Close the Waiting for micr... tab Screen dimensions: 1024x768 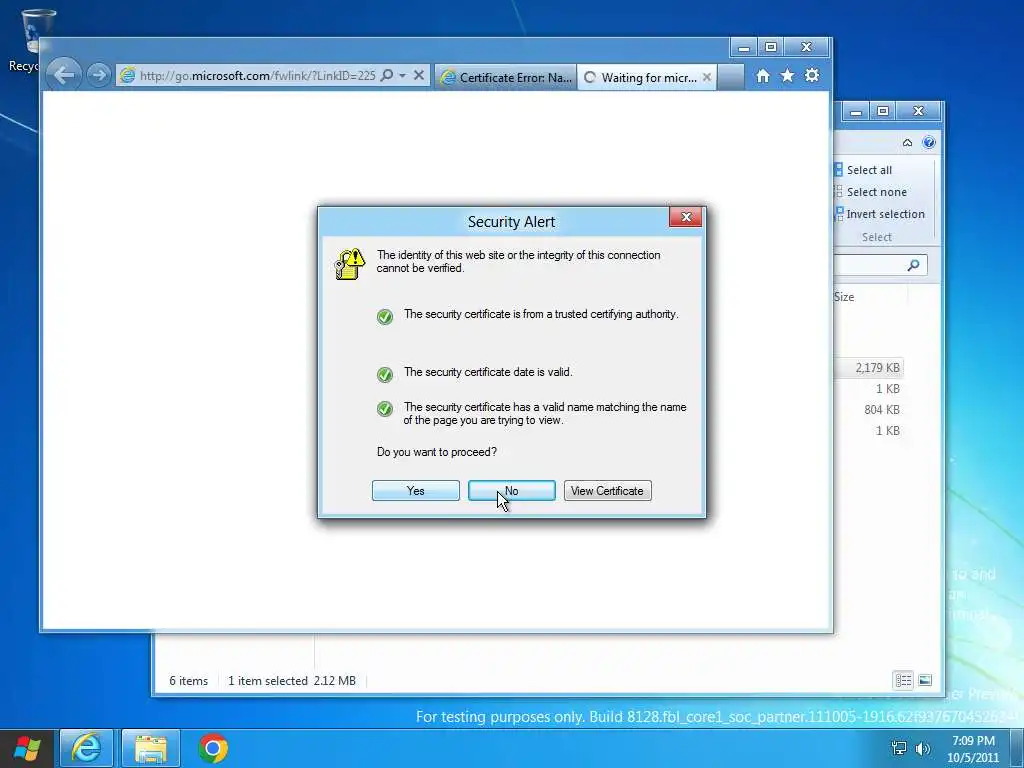pyautogui.click(x=707, y=77)
